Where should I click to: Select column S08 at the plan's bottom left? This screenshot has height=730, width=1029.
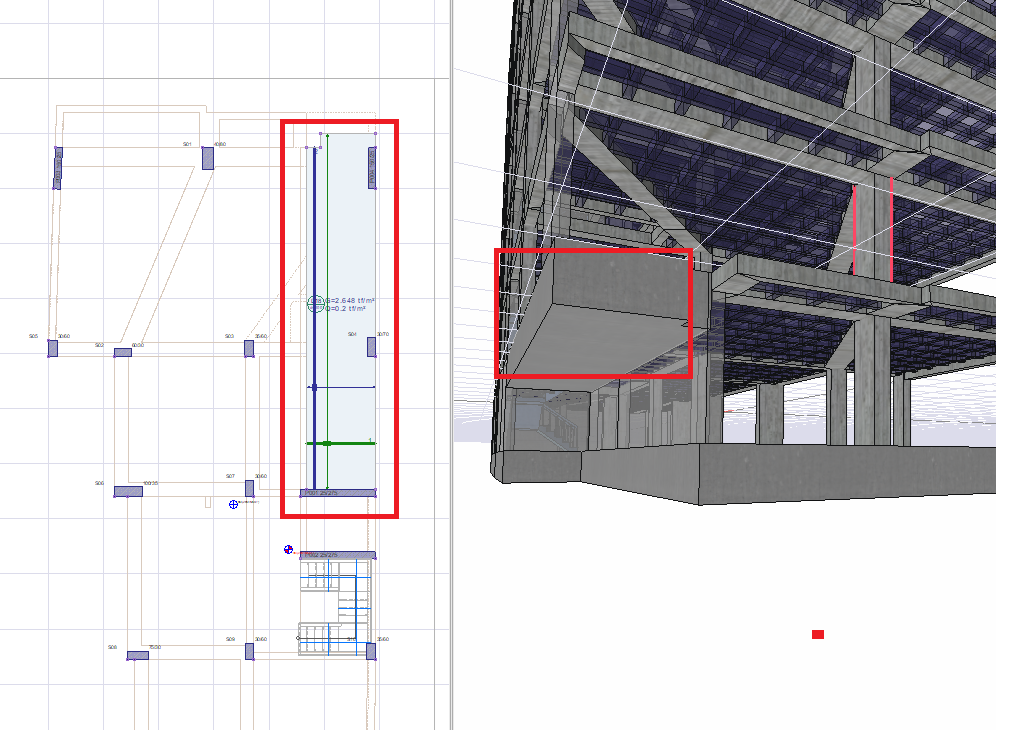click(x=138, y=655)
